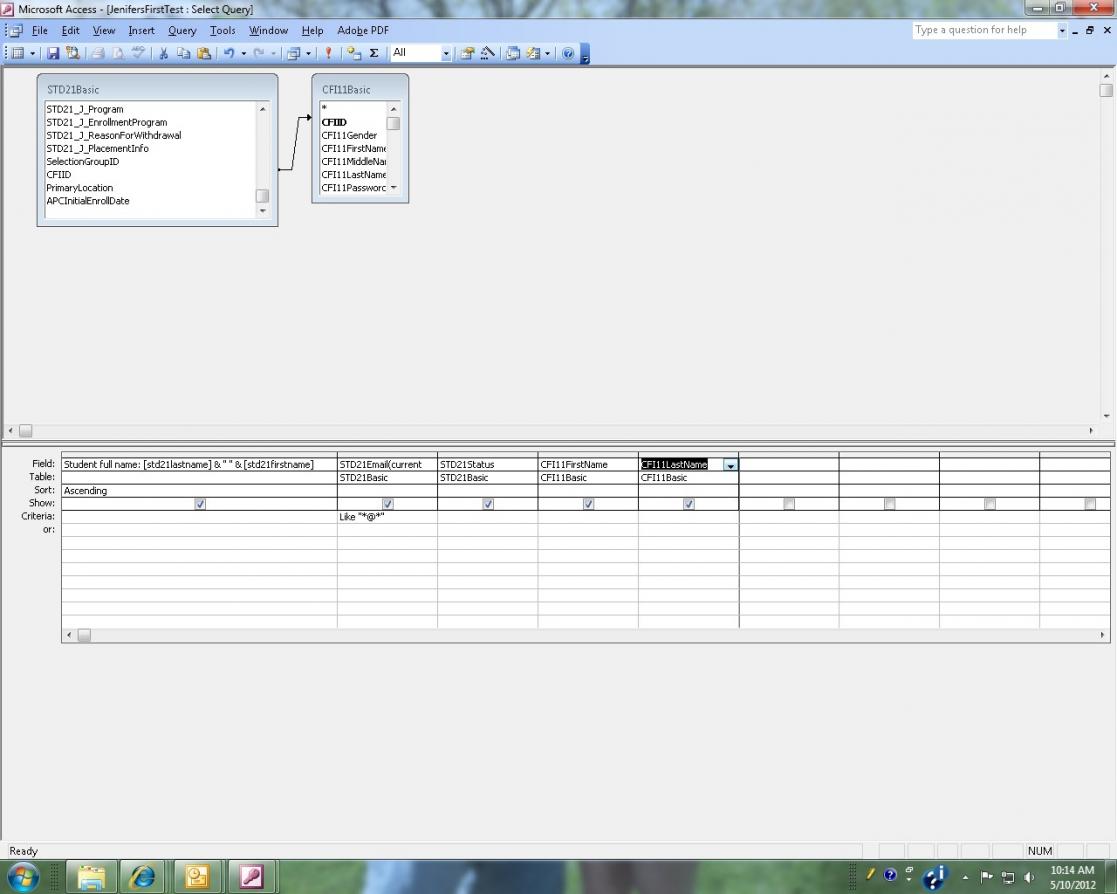Click the Build wand icon
This screenshot has height=894, width=1117.
[x=488, y=53]
